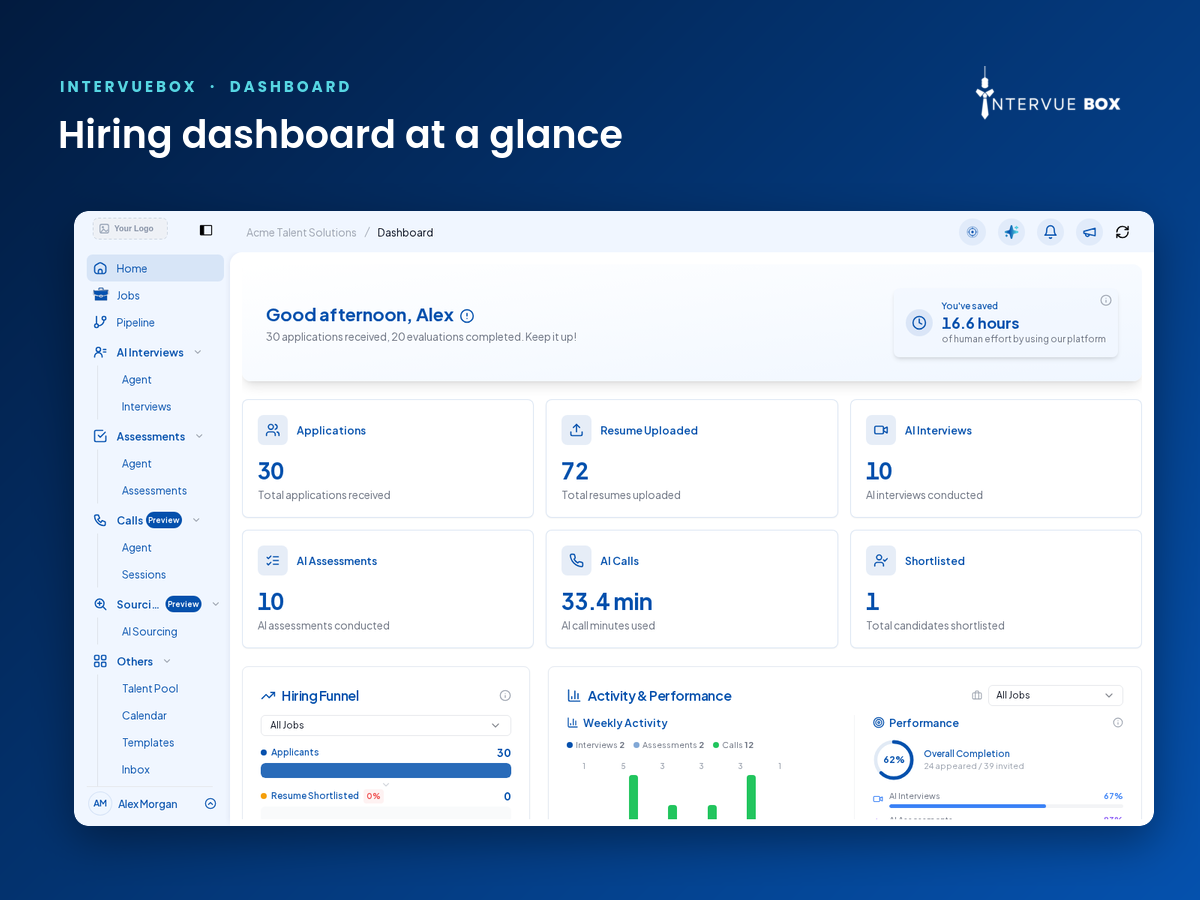
Task: Click the AI sparkle icon in the top bar
Action: pyautogui.click(x=1011, y=232)
